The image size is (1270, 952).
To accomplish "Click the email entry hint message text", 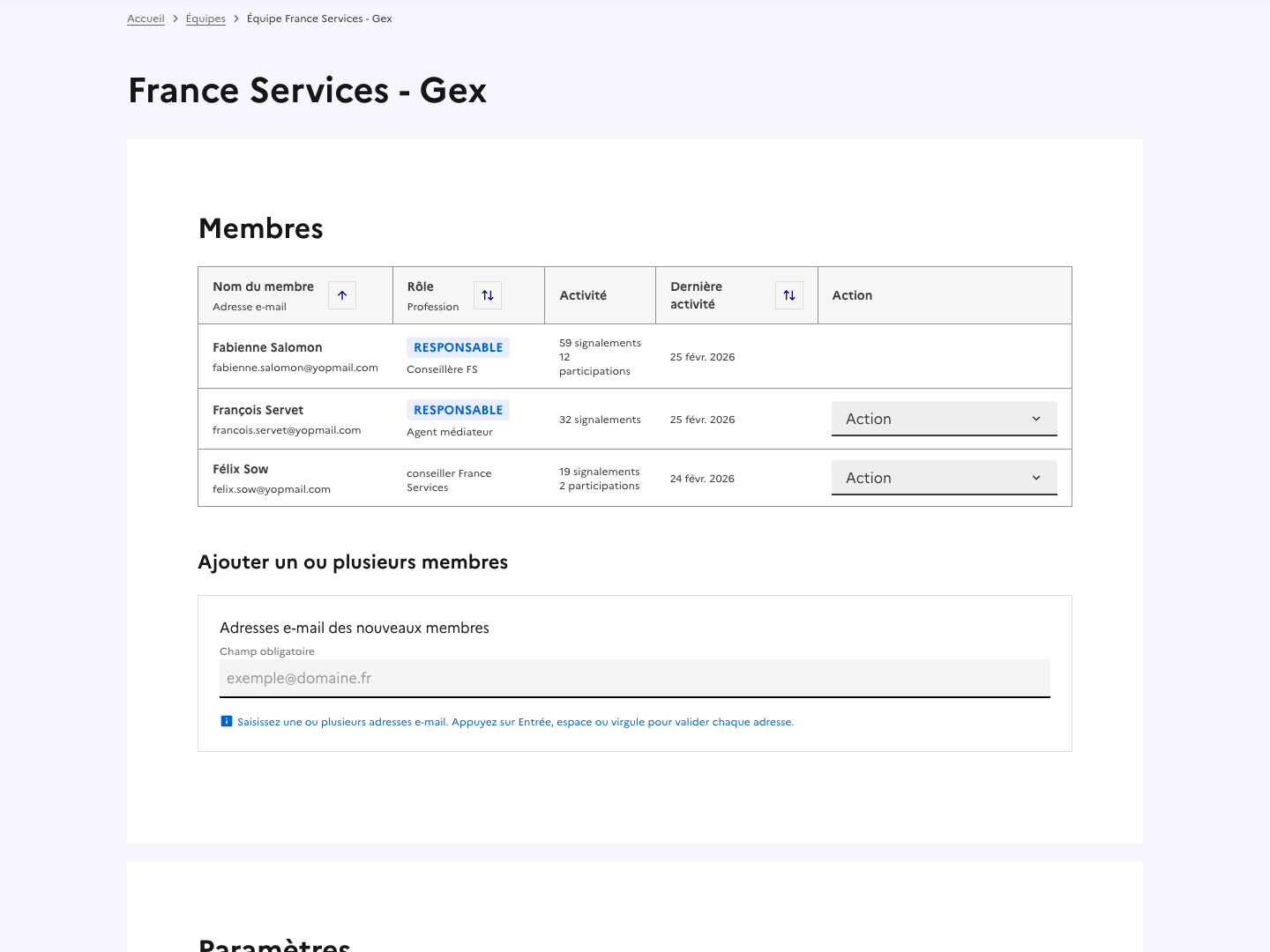I will (515, 721).
